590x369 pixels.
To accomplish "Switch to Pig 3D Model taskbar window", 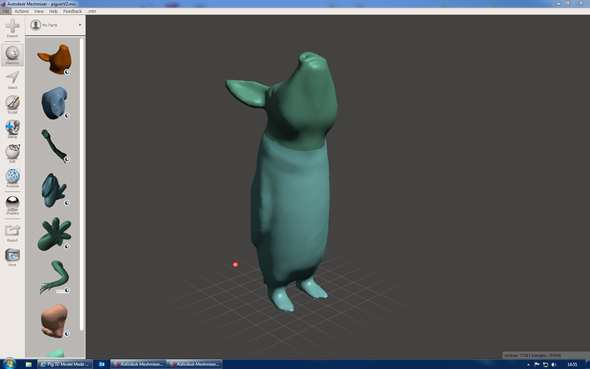I will click(65, 364).
